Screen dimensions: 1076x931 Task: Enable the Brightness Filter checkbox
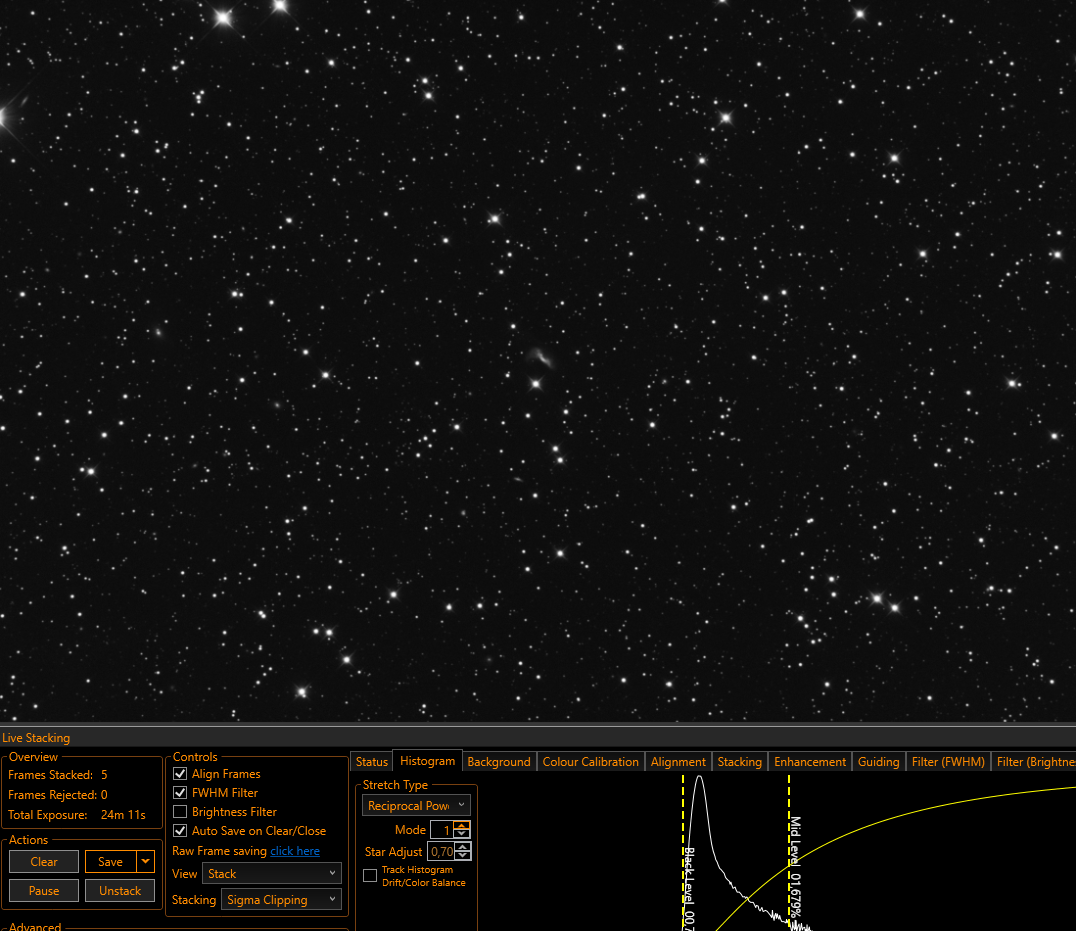coord(180,812)
